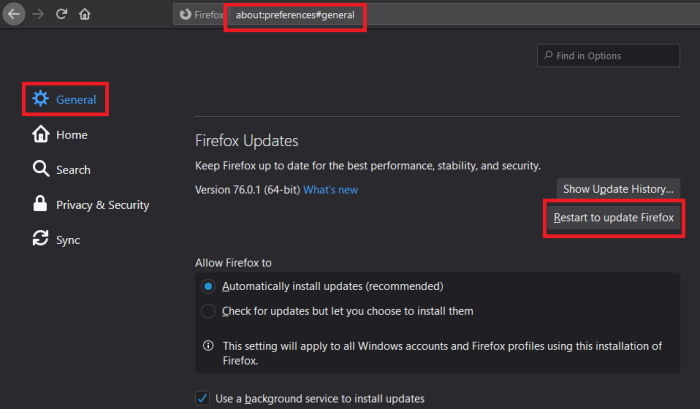Switch to Sync settings section
Viewport: 700px width, 409px height.
click(x=68, y=240)
